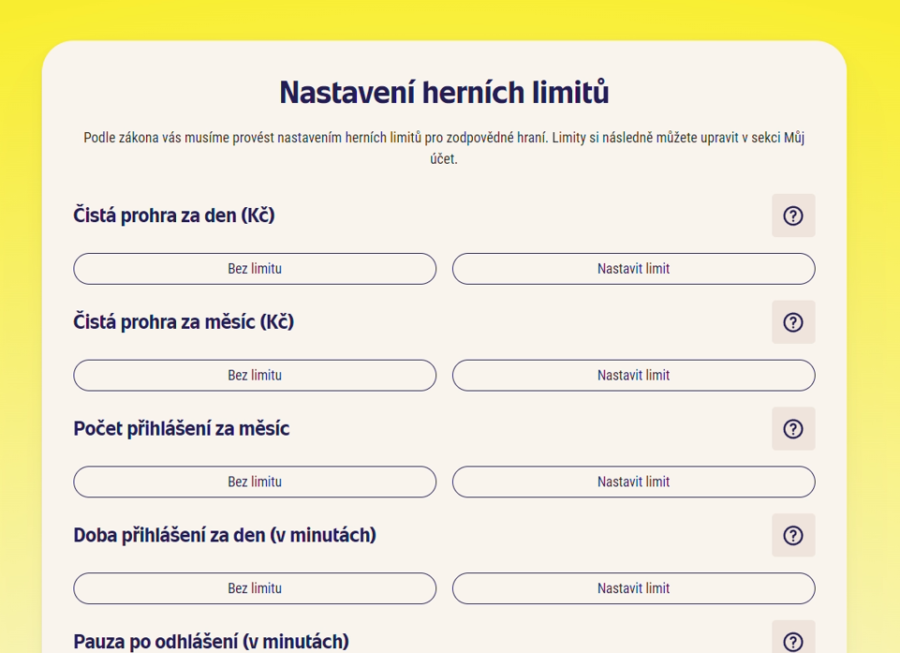Image resolution: width=900 pixels, height=653 pixels.
Task: Click Doba přihlášení za den (v minutách) label
Action: coord(225,535)
